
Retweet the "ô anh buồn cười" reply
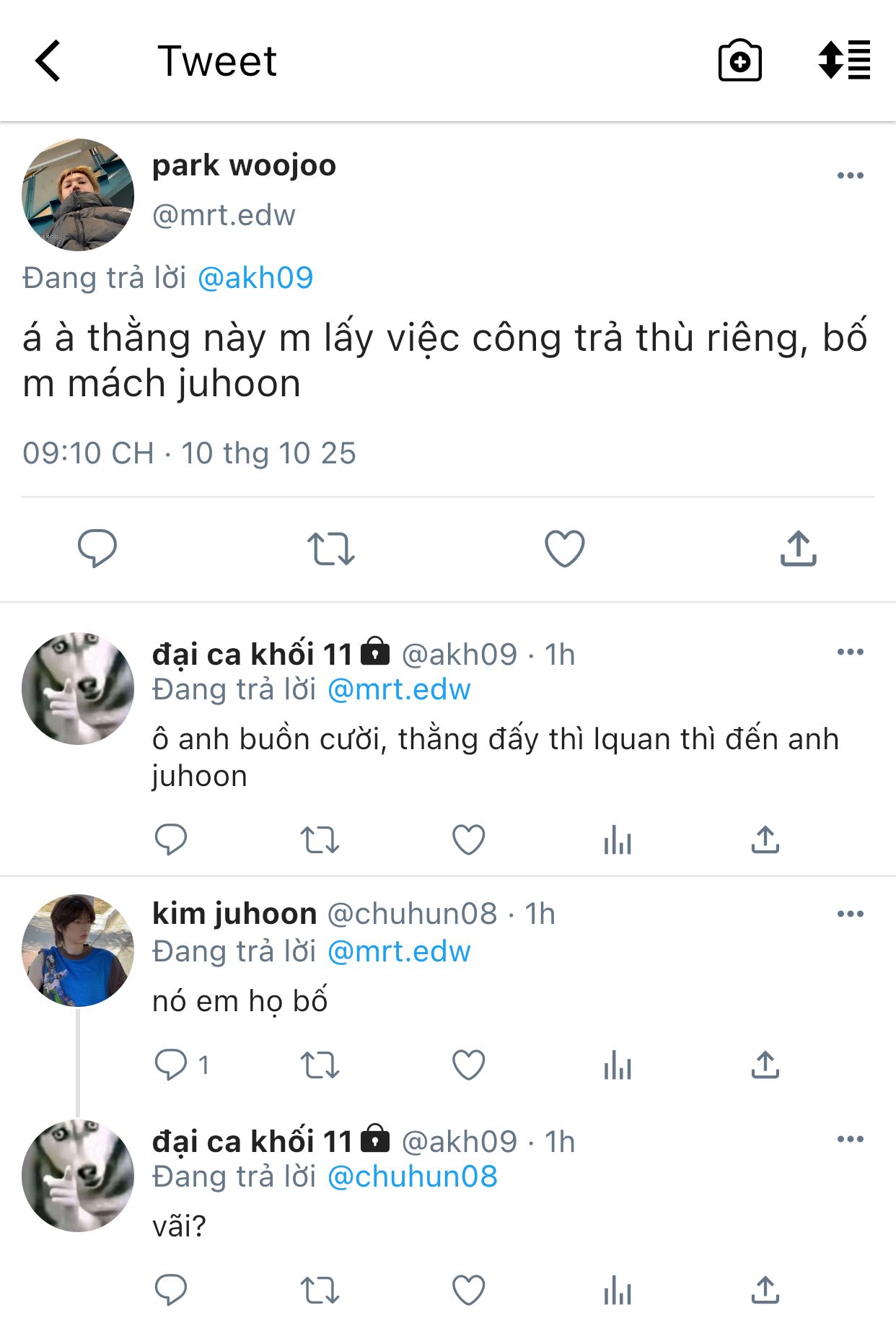pos(320,840)
